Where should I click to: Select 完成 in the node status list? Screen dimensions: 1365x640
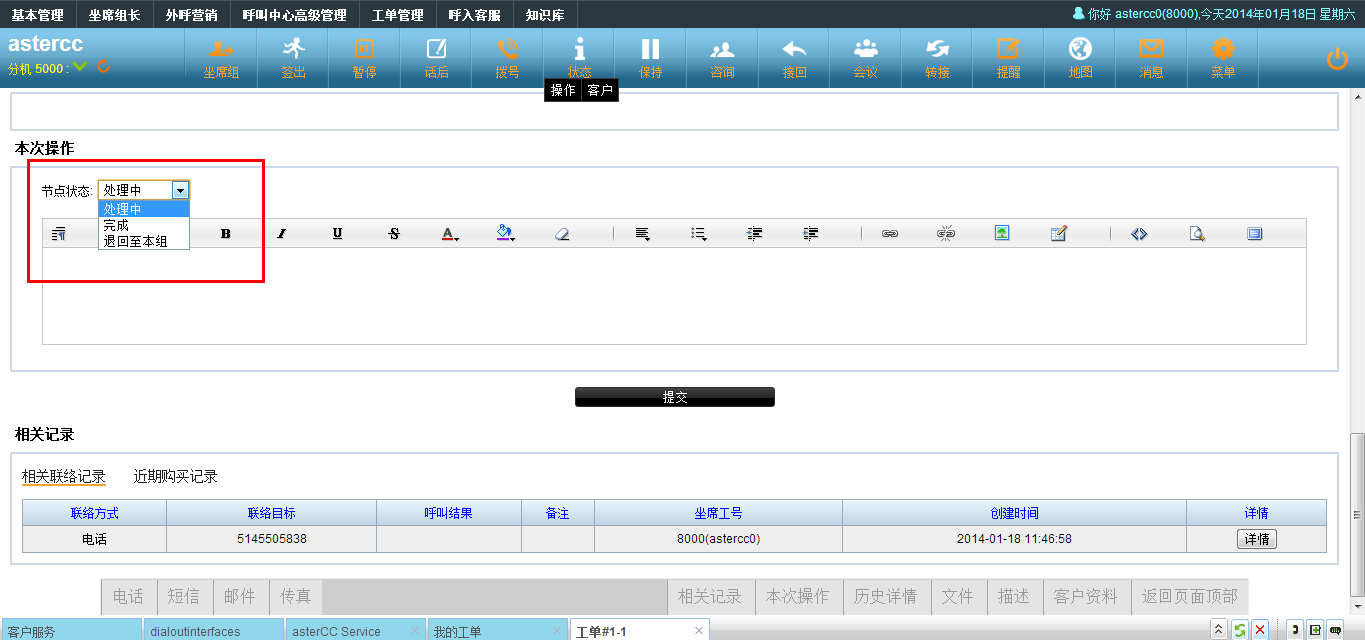click(x=116, y=225)
